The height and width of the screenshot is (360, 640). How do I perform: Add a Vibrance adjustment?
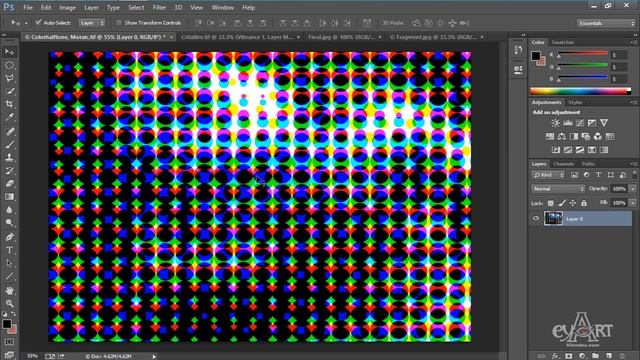[x=604, y=123]
